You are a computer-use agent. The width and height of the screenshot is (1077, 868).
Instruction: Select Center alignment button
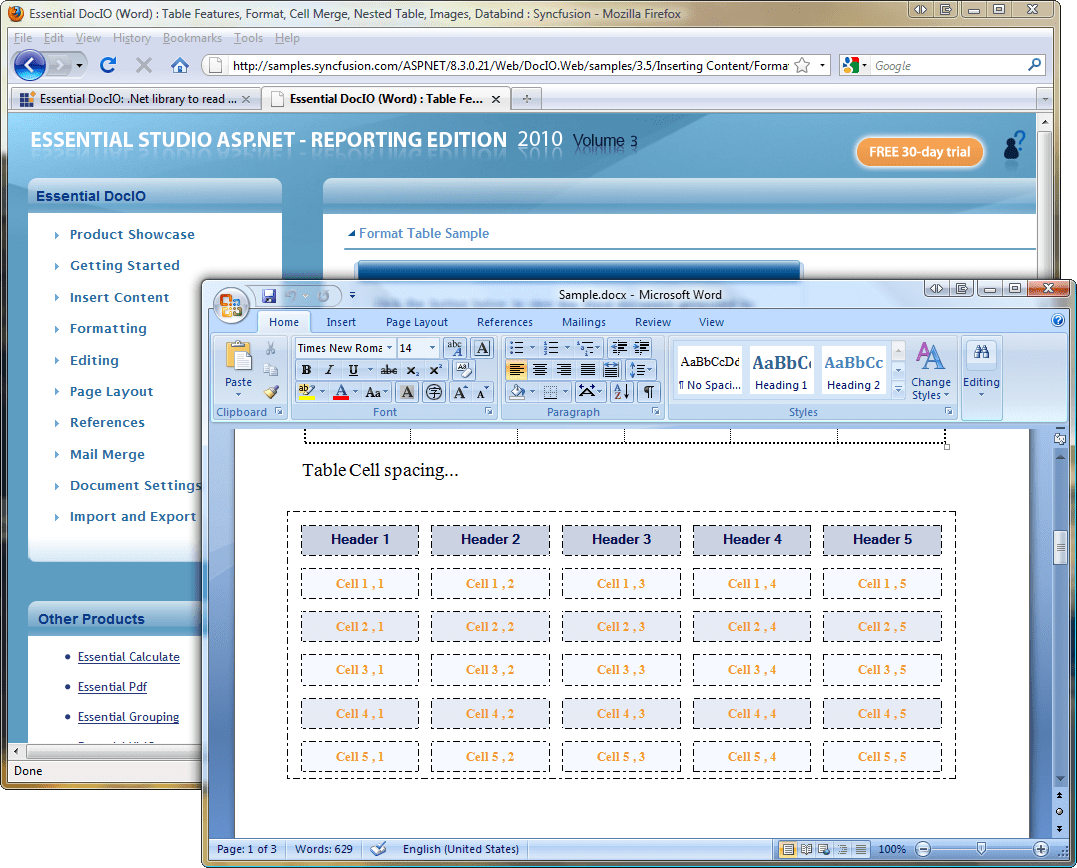click(540, 370)
